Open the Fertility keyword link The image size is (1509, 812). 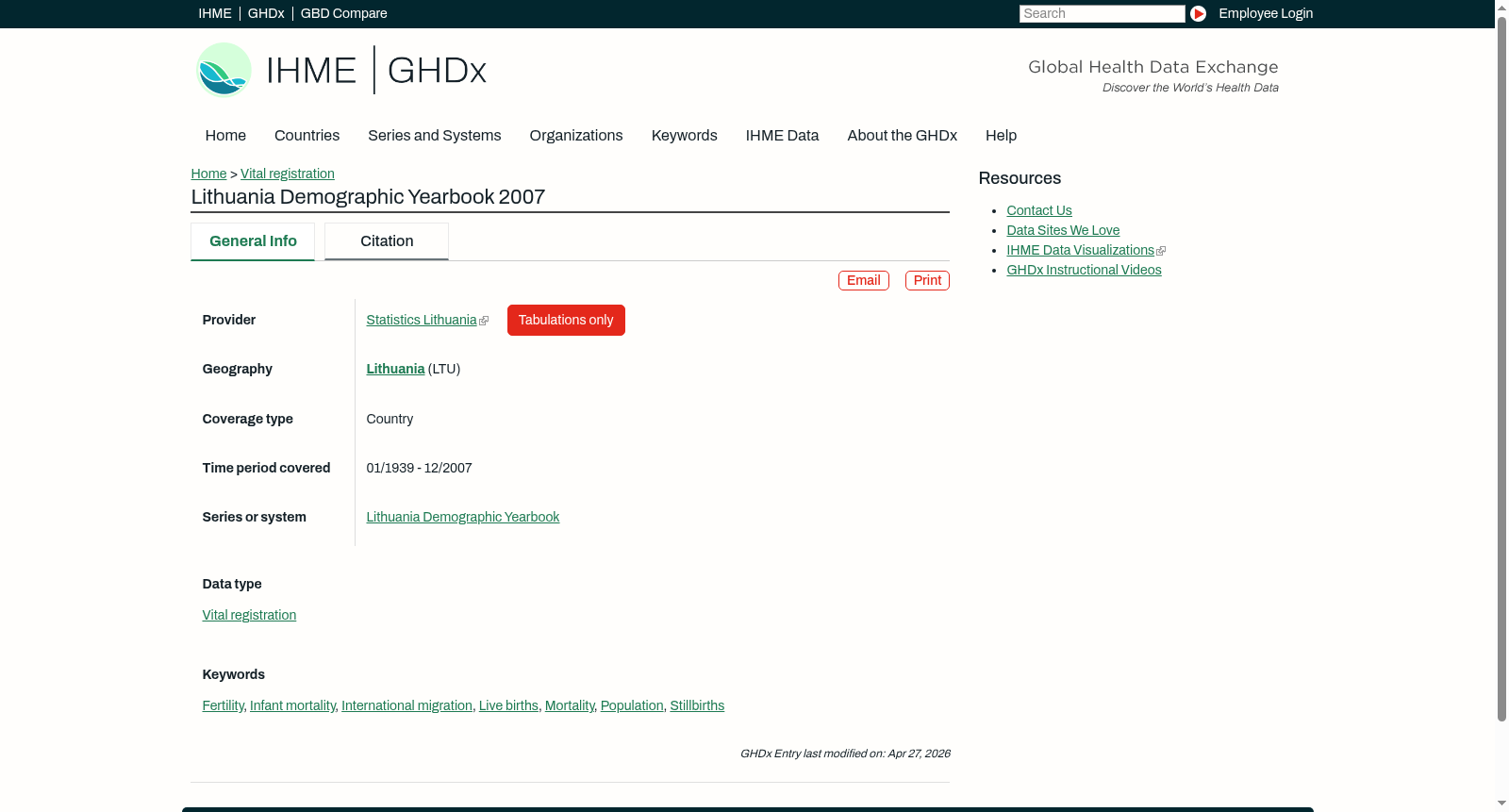tap(223, 705)
